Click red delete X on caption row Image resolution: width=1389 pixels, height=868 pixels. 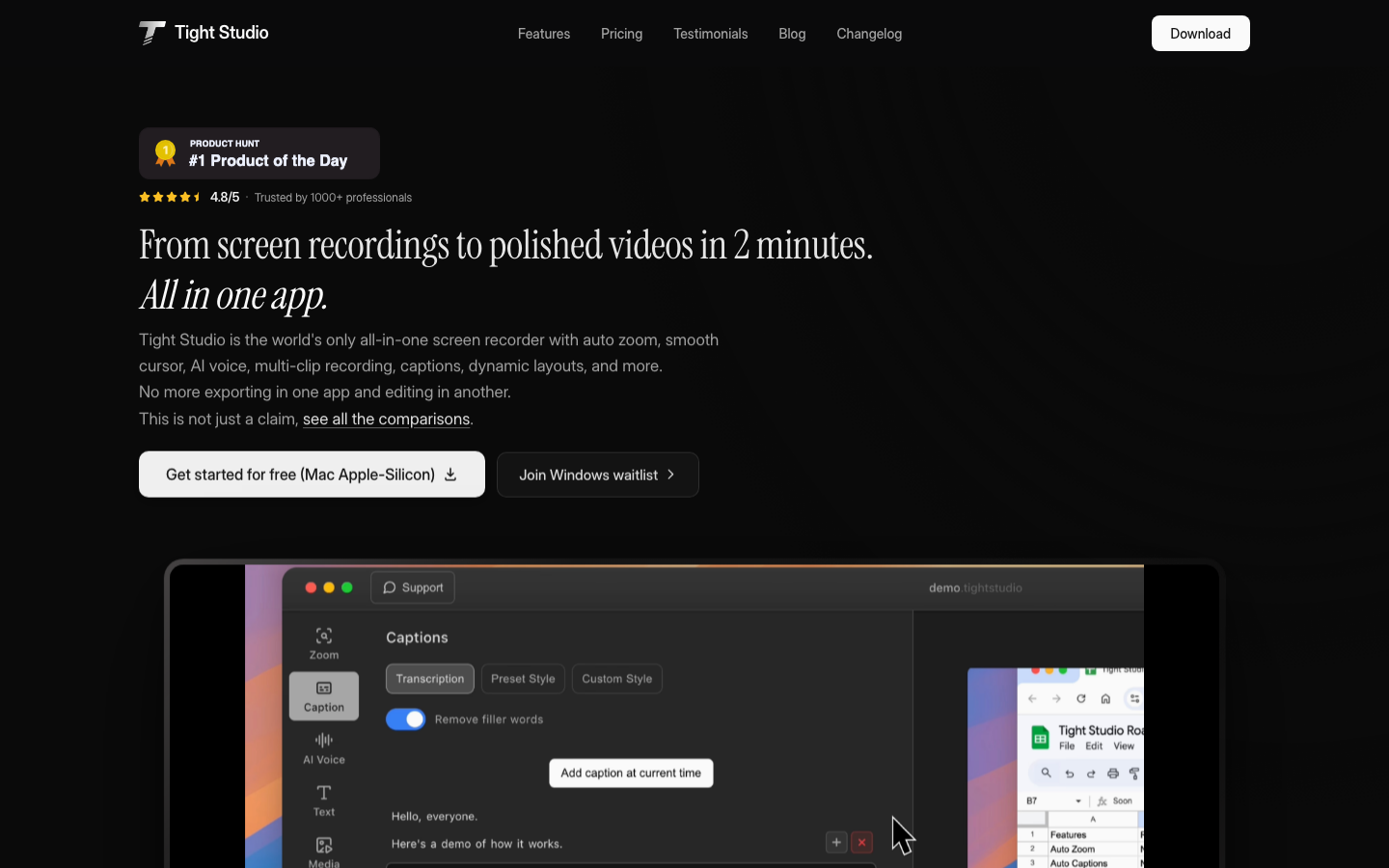click(862, 842)
